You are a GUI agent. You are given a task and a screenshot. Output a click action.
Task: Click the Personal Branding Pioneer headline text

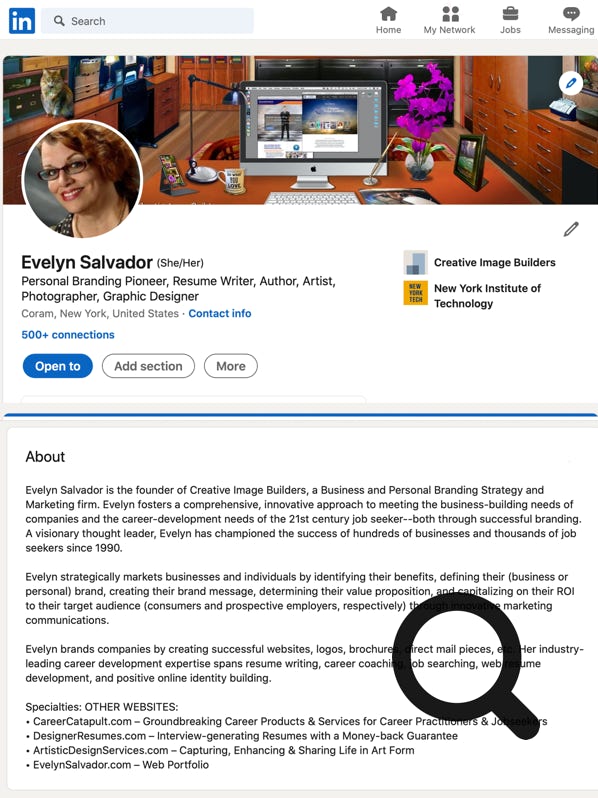click(x=178, y=289)
